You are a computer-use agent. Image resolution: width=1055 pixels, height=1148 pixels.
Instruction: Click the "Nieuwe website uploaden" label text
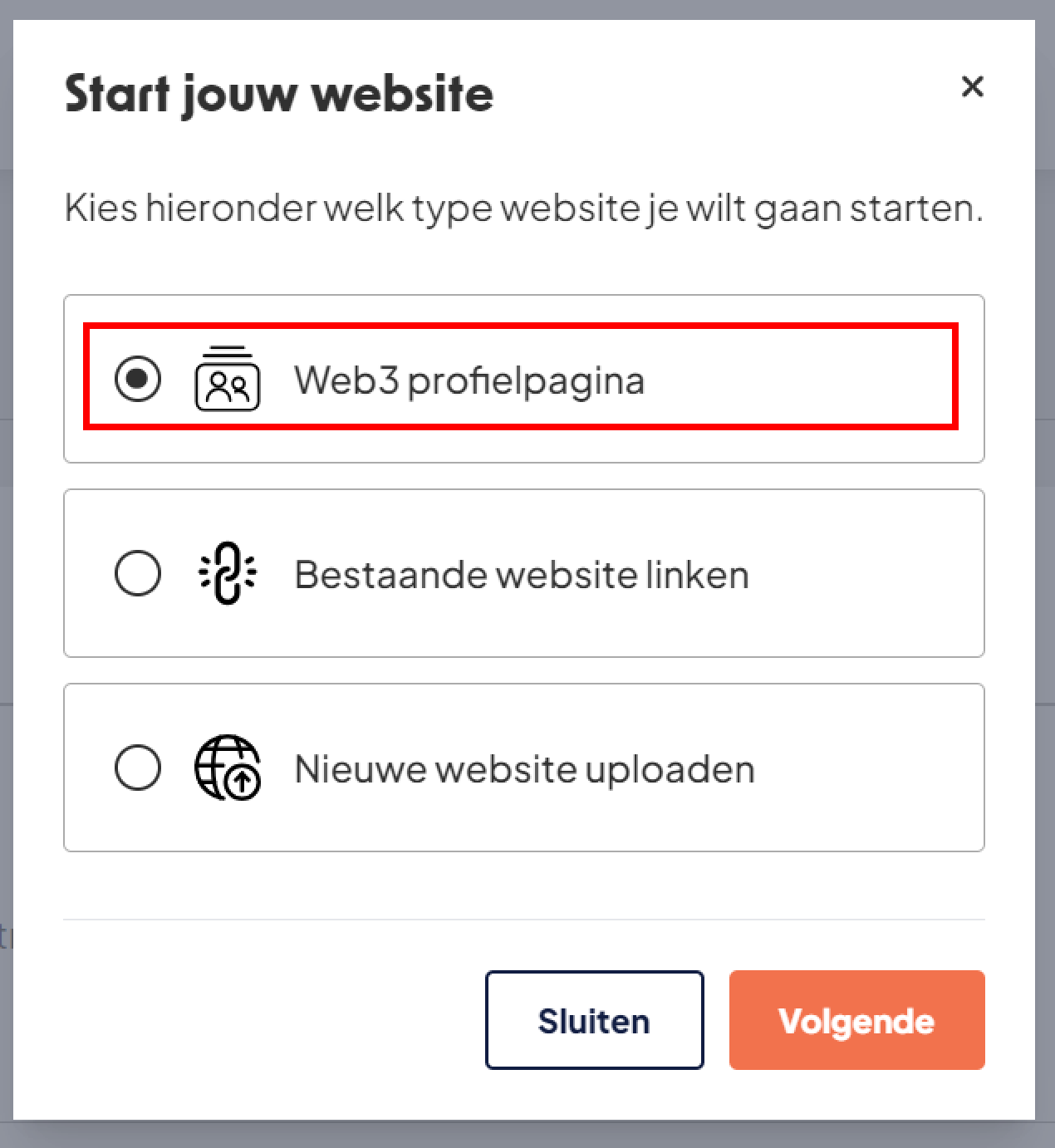524,769
